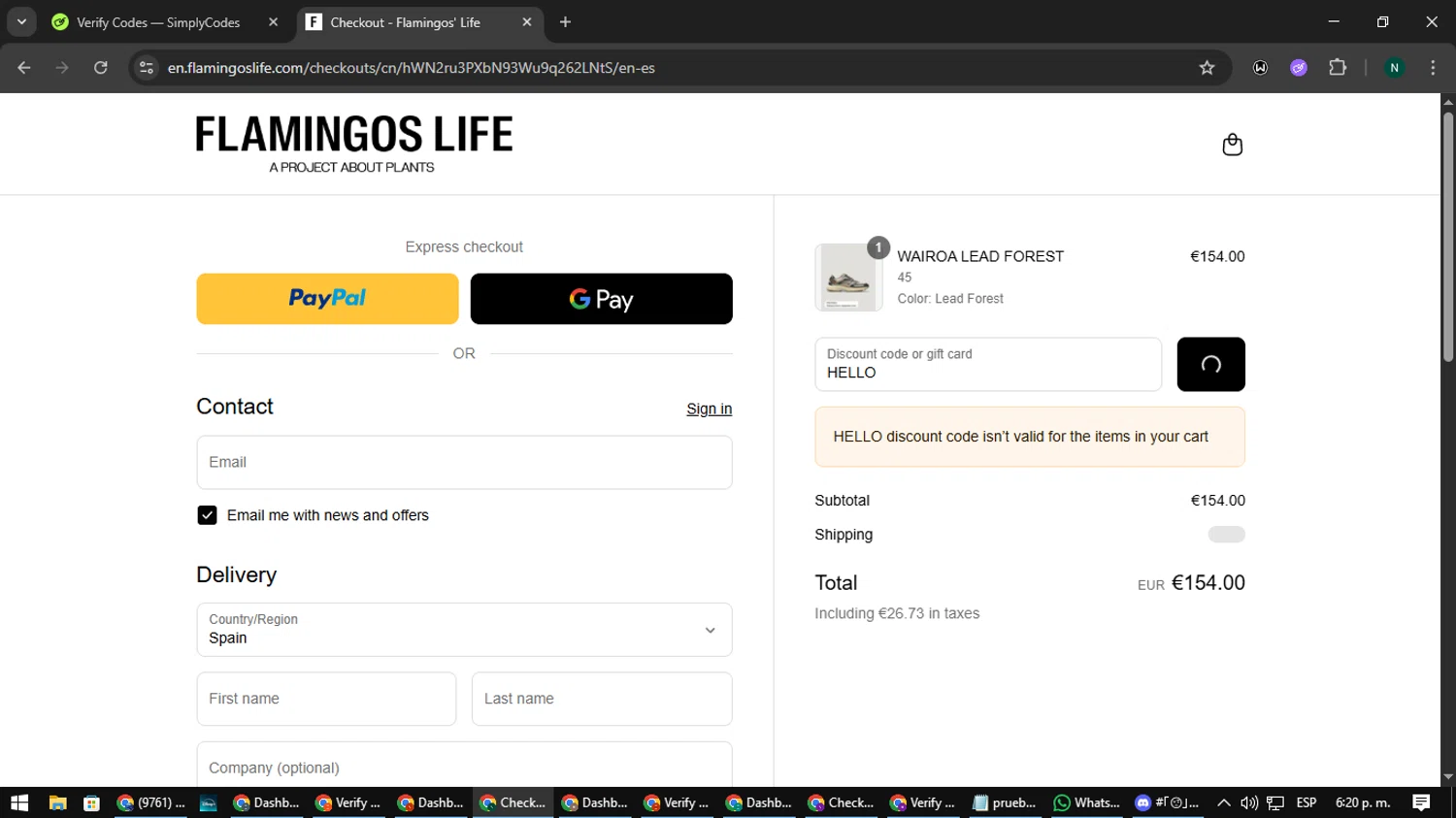This screenshot has width=1456, height=818.
Task: Uncheck Email me with news and offers
Action: point(207,515)
